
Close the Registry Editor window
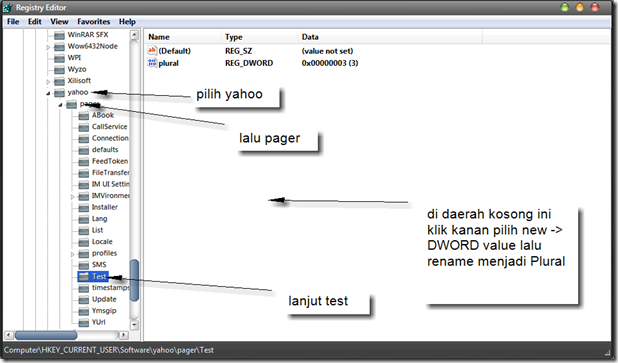[595, 7]
